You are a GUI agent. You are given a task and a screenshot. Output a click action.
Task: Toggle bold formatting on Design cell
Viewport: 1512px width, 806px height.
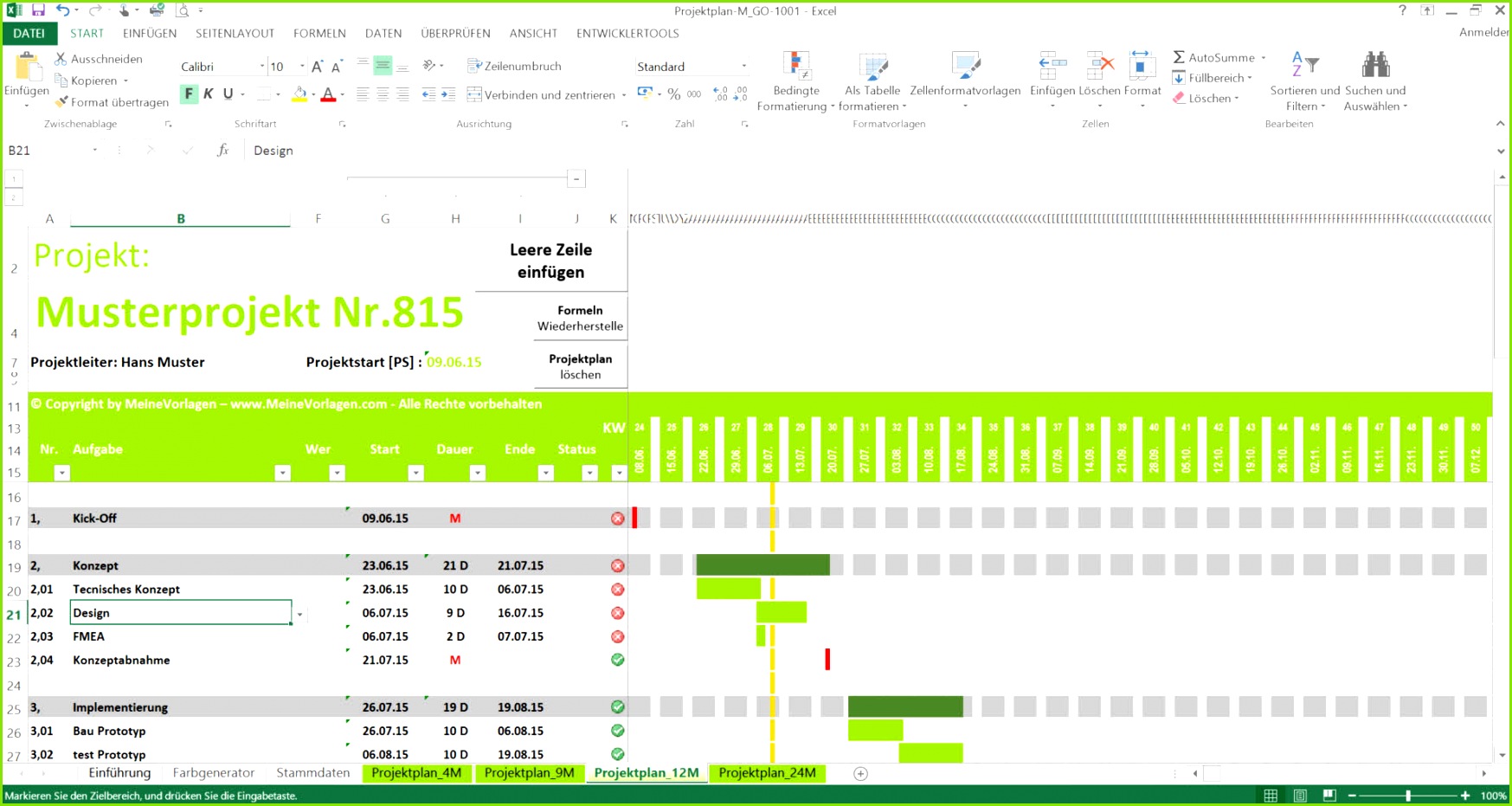click(x=189, y=93)
